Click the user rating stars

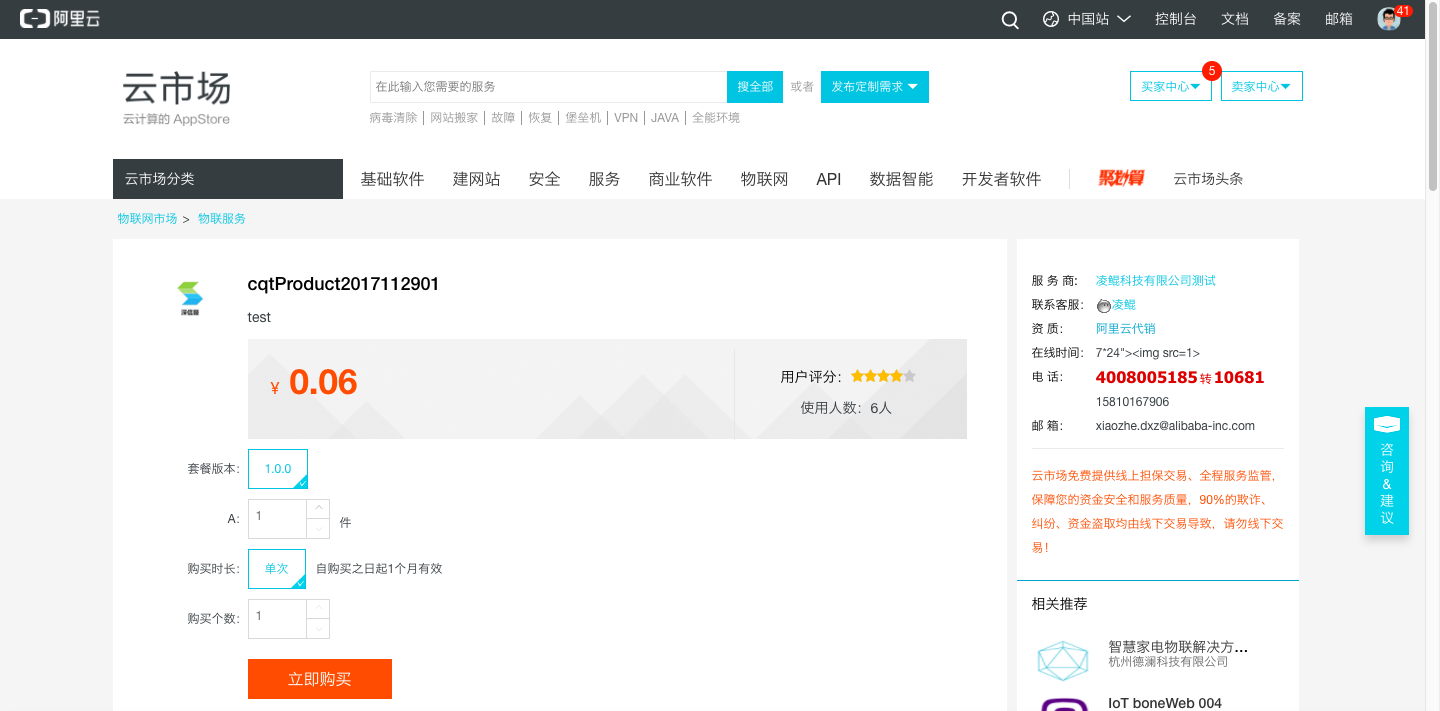point(883,377)
